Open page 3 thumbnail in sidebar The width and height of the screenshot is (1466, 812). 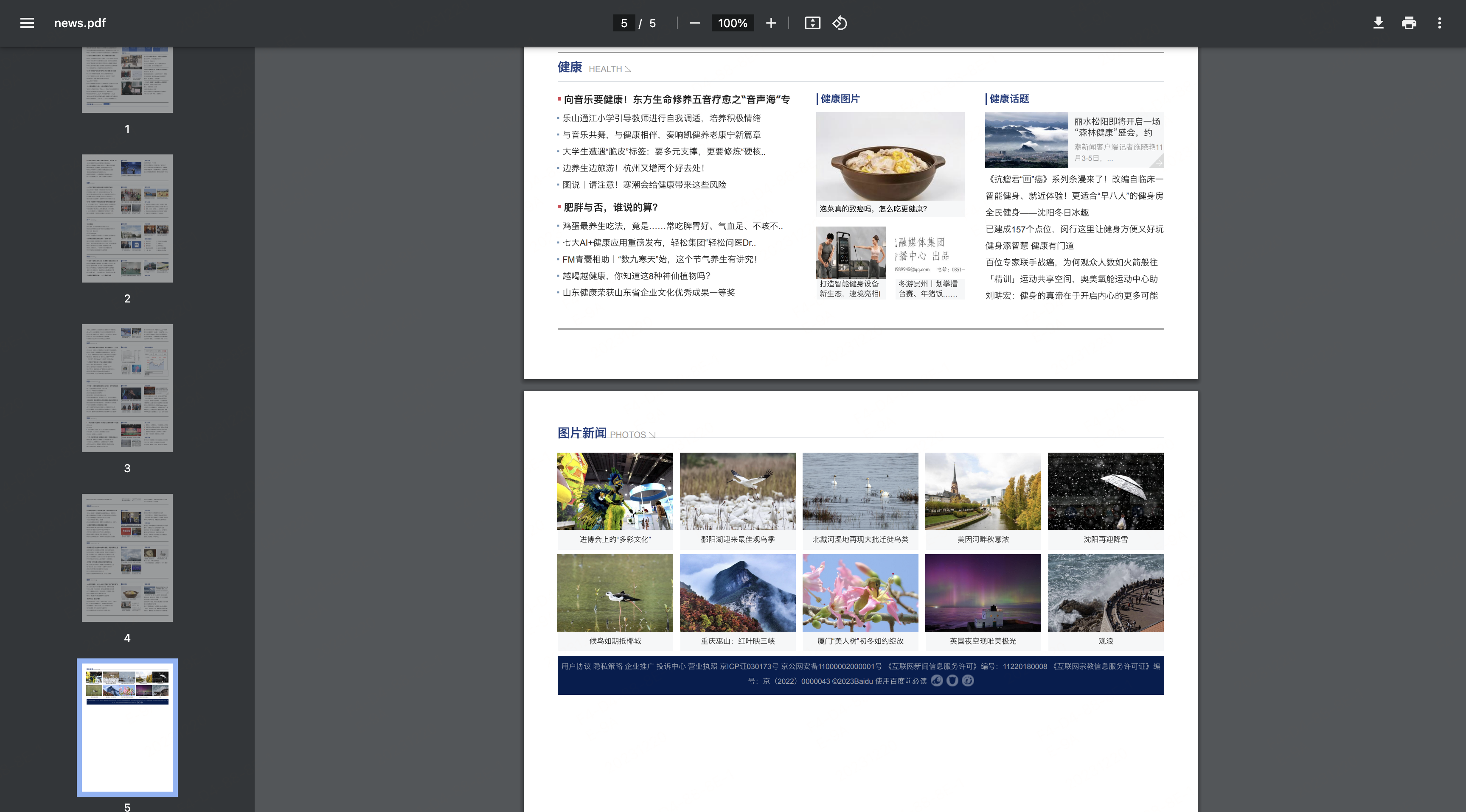(127, 387)
